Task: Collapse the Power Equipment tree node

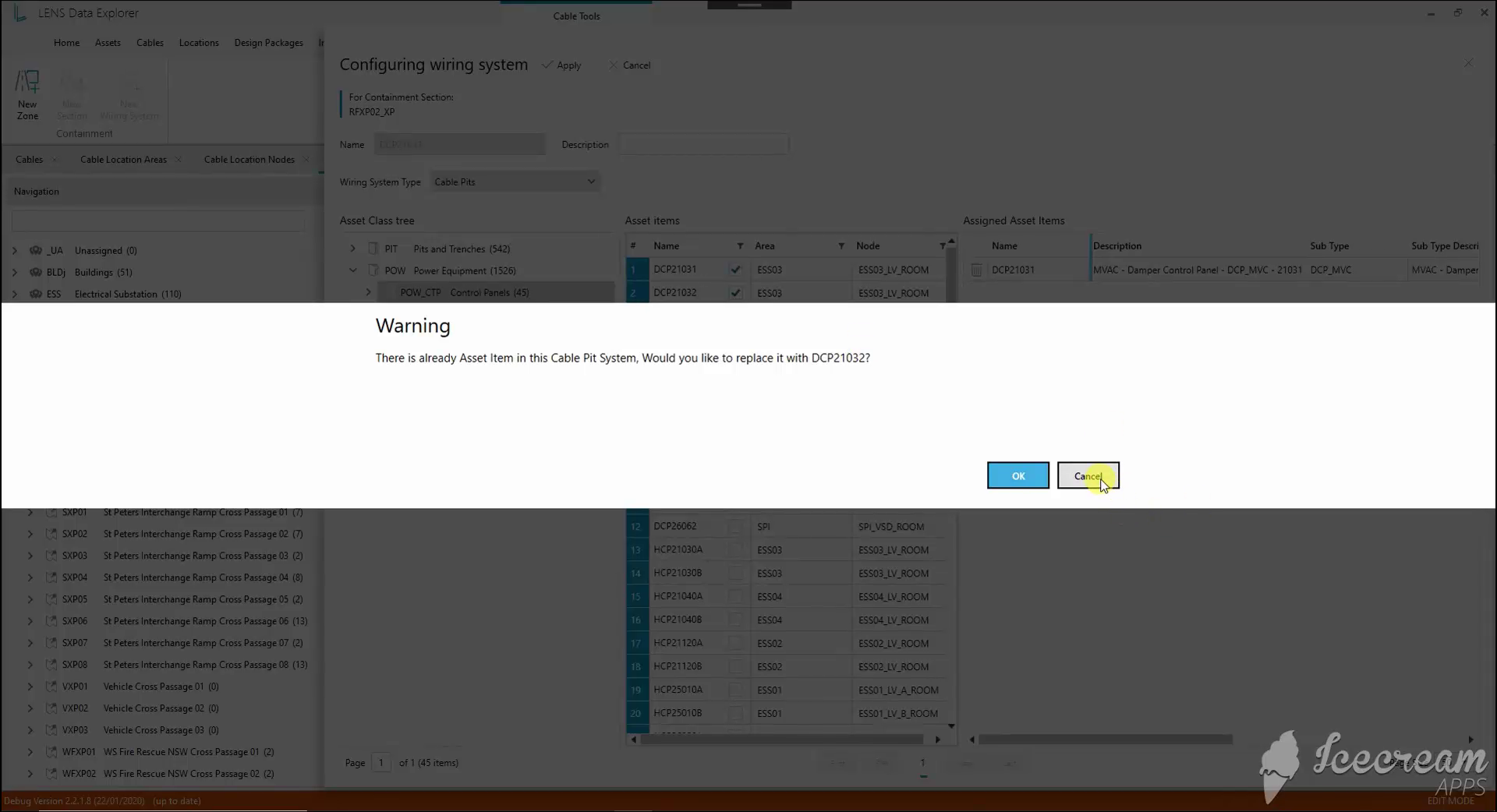Action: pos(352,270)
